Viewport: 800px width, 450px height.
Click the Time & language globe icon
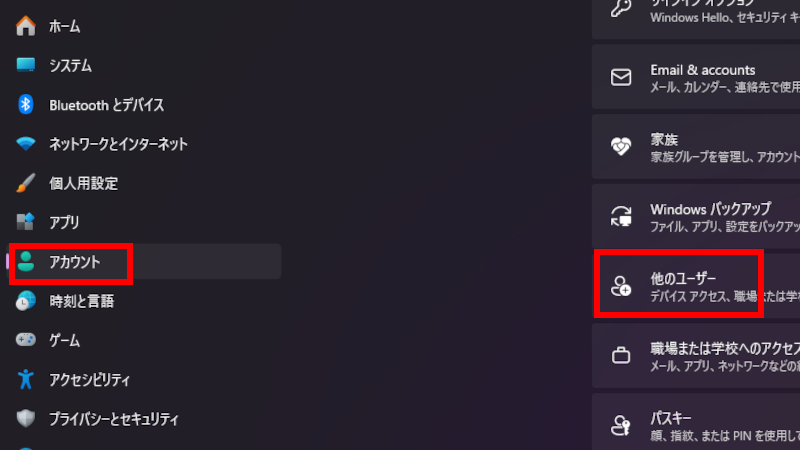(26, 300)
